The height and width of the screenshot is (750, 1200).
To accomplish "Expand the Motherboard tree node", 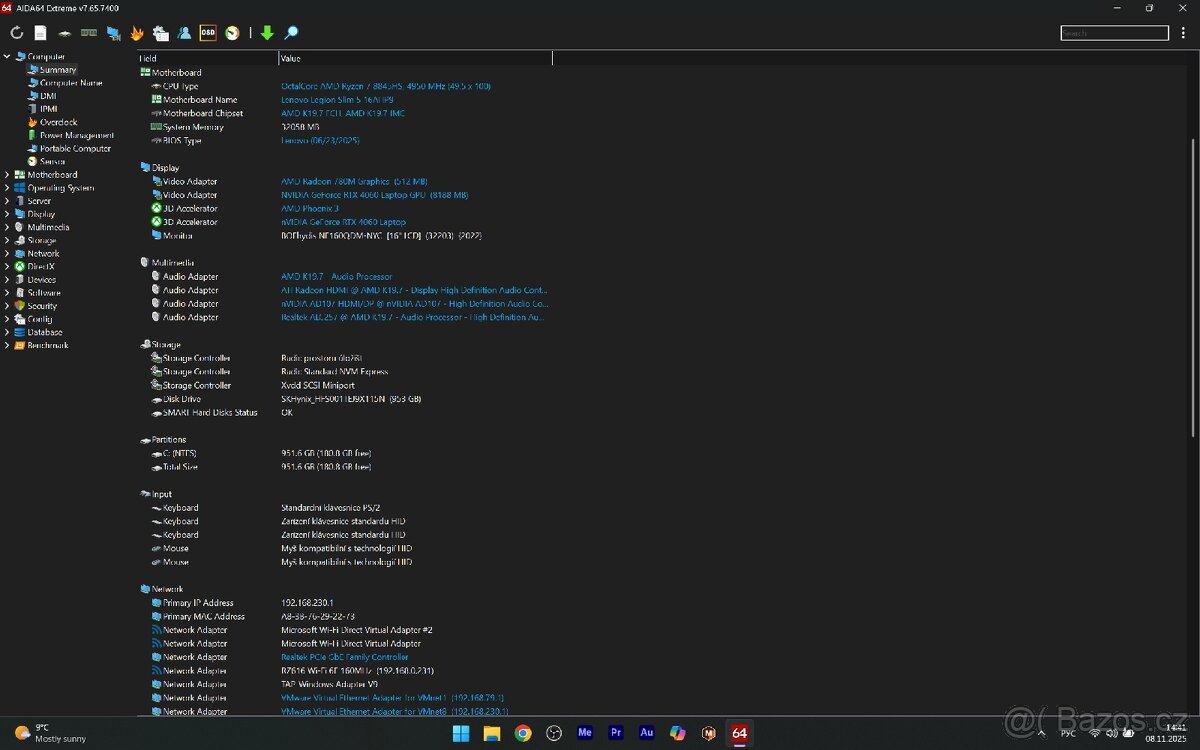I will click(x=8, y=174).
